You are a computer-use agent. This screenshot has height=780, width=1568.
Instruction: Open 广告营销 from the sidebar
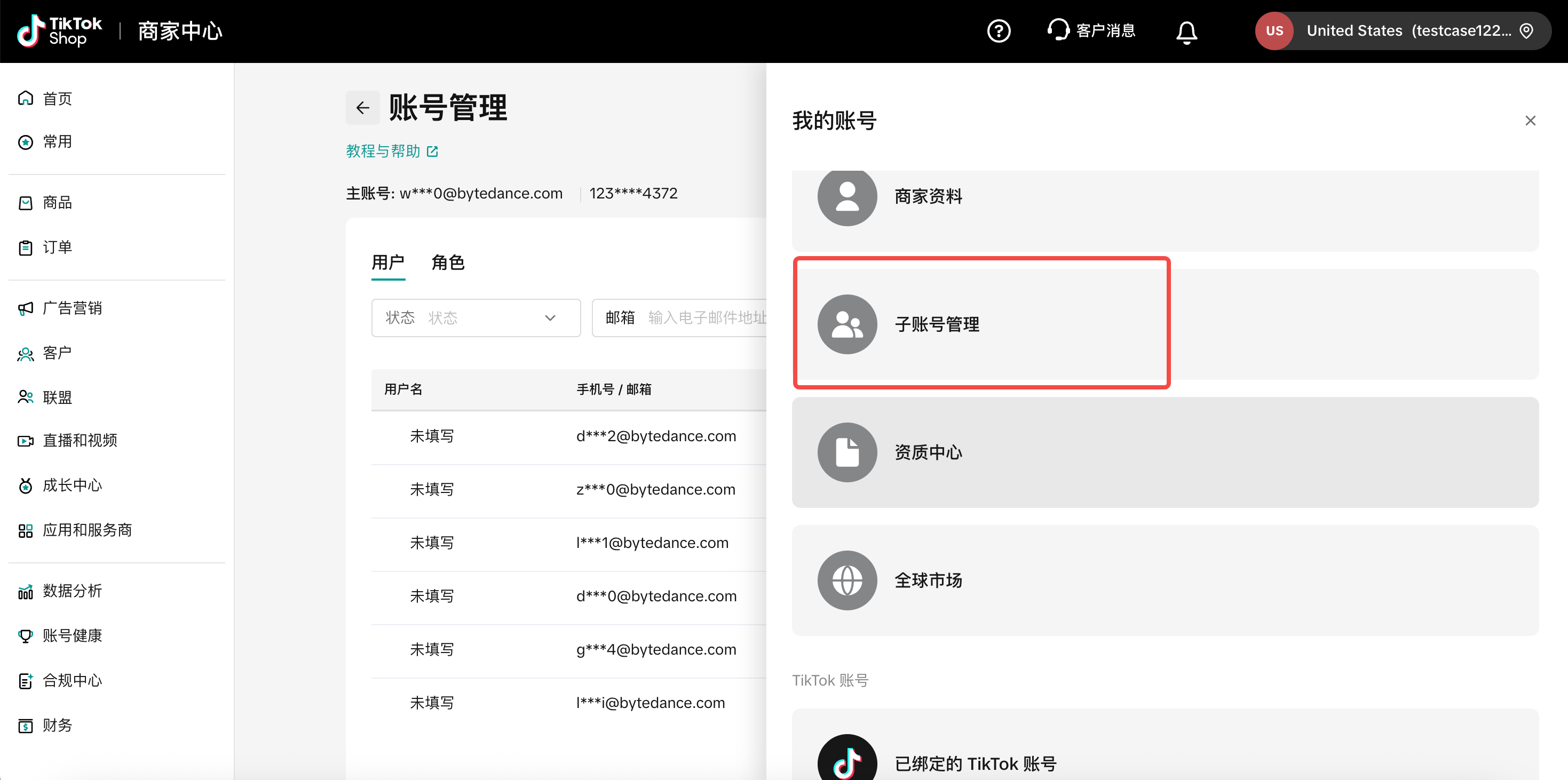pyautogui.click(x=72, y=308)
